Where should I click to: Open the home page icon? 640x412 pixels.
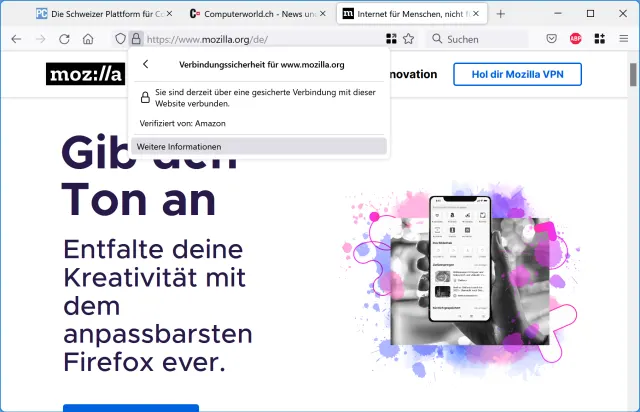[x=88, y=39]
